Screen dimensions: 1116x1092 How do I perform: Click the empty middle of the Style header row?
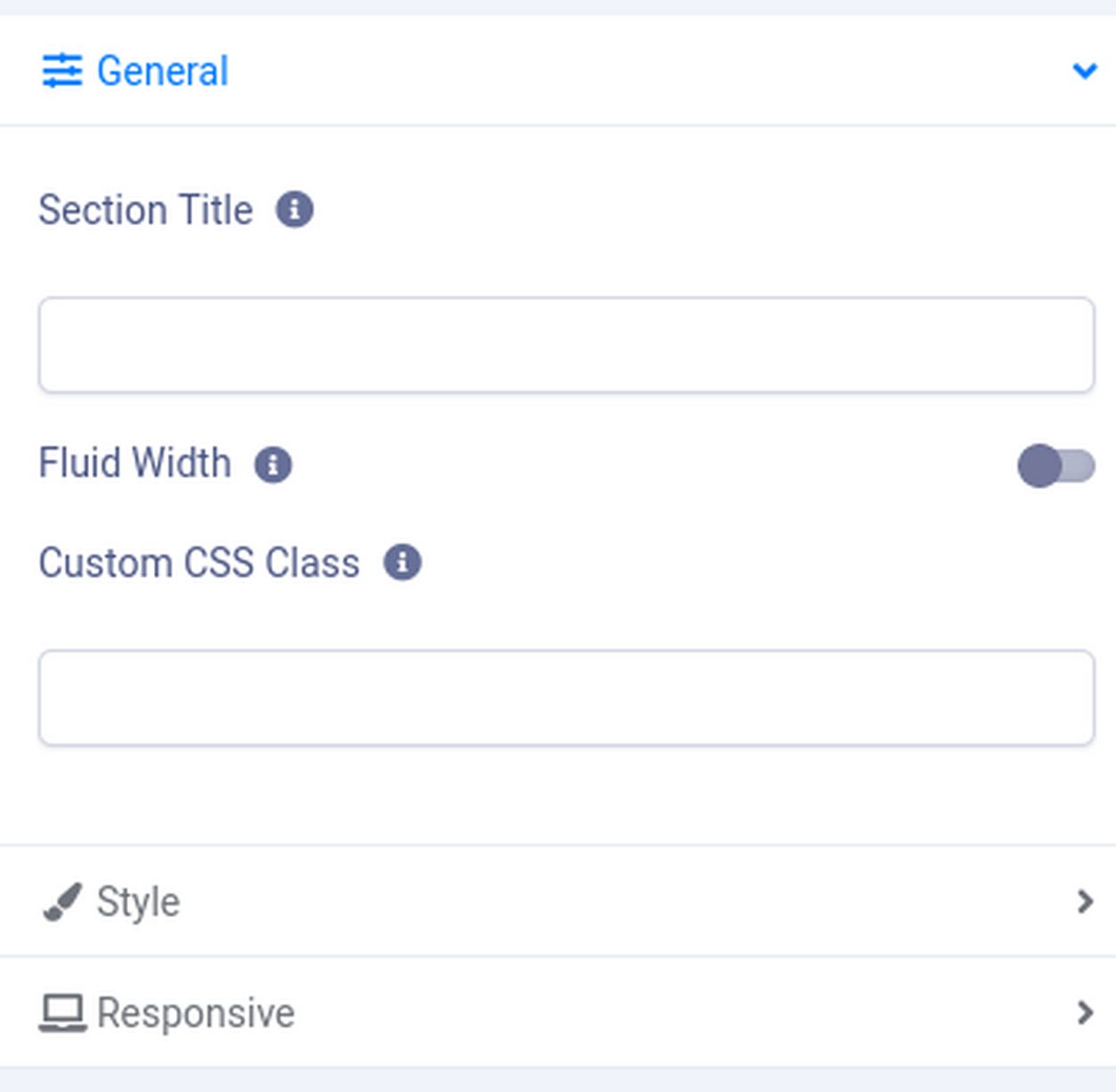click(623, 902)
